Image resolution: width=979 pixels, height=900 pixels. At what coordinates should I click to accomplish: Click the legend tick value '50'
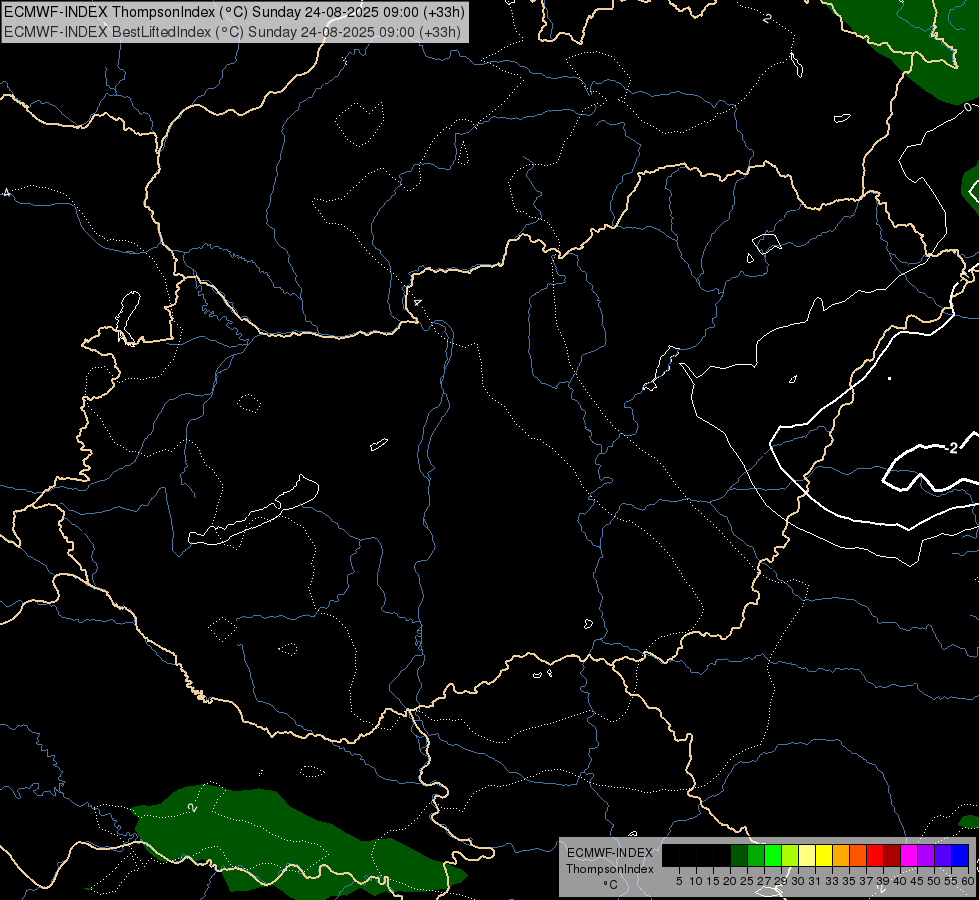934,881
